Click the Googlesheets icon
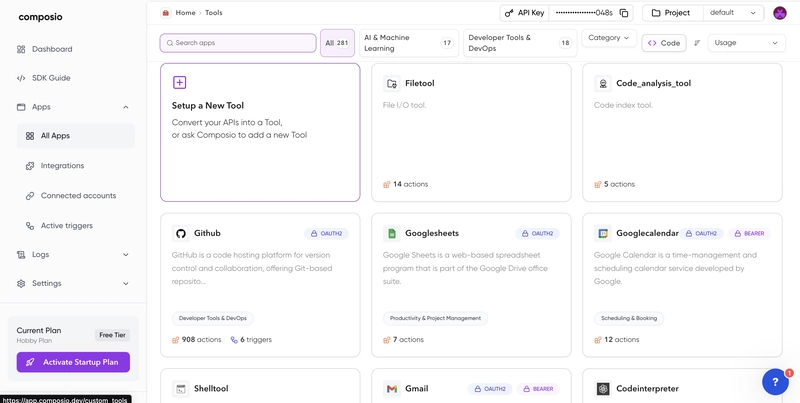 (391, 233)
